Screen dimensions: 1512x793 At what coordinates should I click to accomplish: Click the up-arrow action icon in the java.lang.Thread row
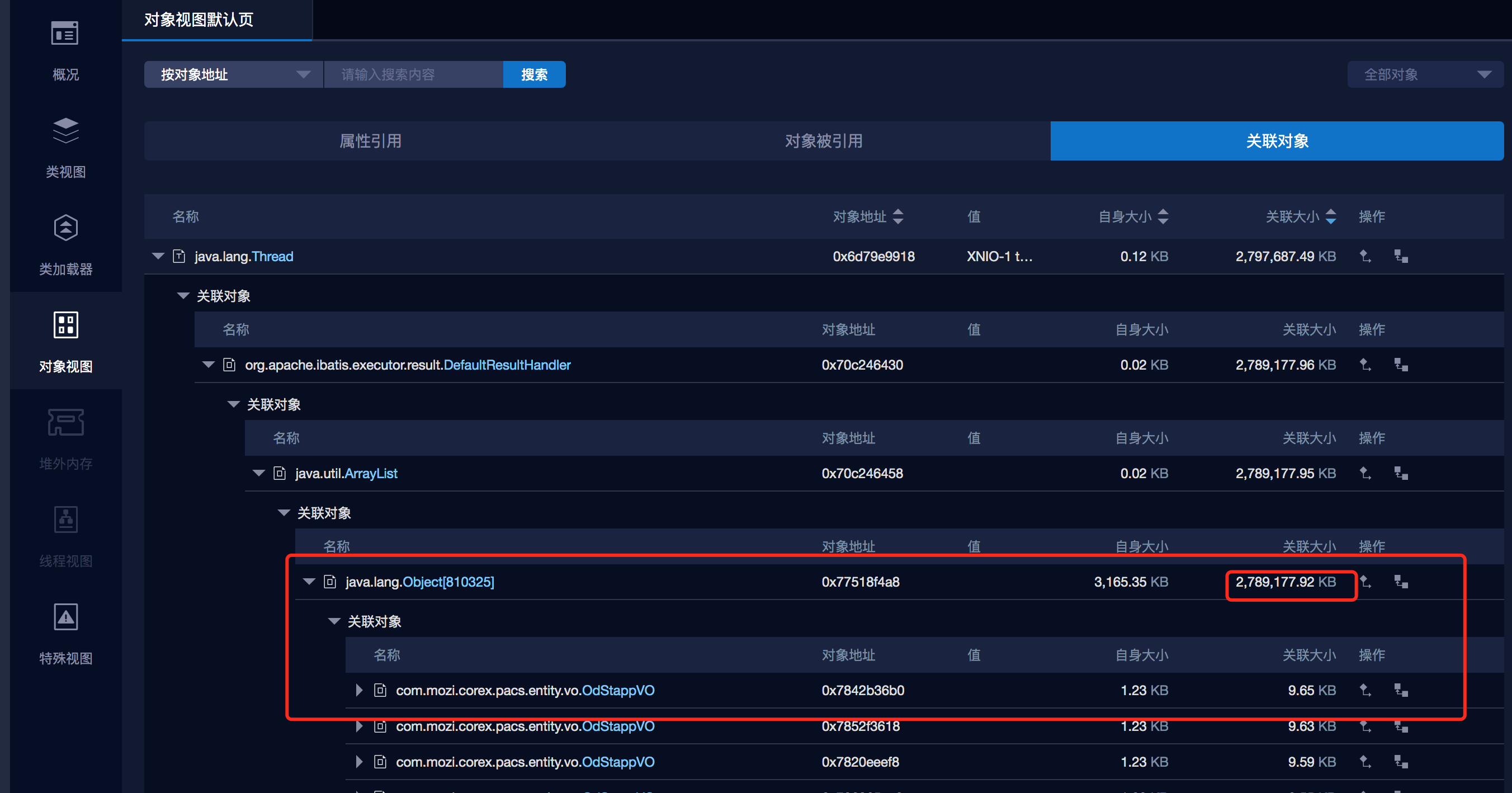pyautogui.click(x=1365, y=256)
